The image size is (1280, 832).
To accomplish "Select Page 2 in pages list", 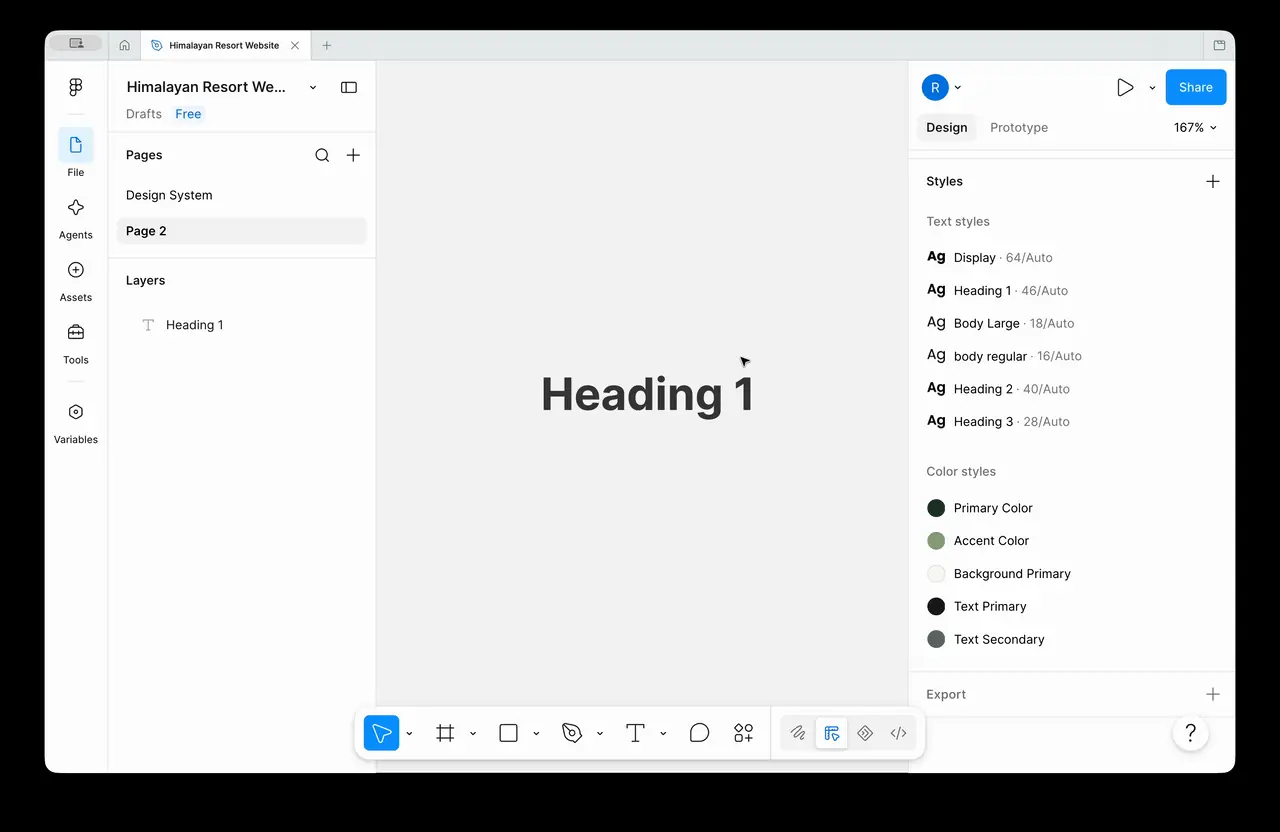I will tap(242, 231).
